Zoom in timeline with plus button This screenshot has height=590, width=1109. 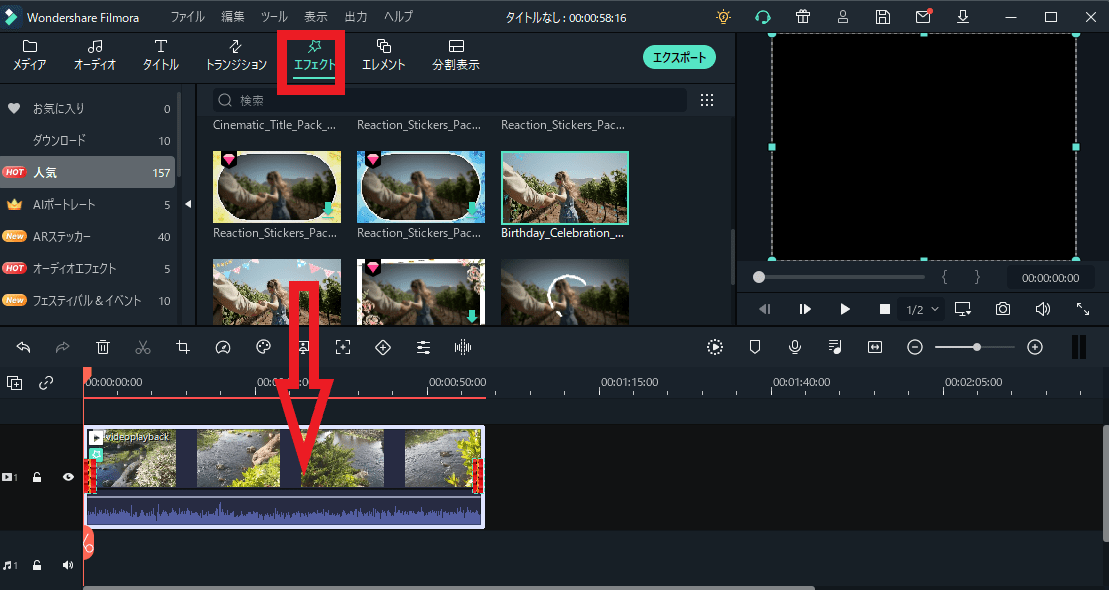pyautogui.click(x=1035, y=347)
